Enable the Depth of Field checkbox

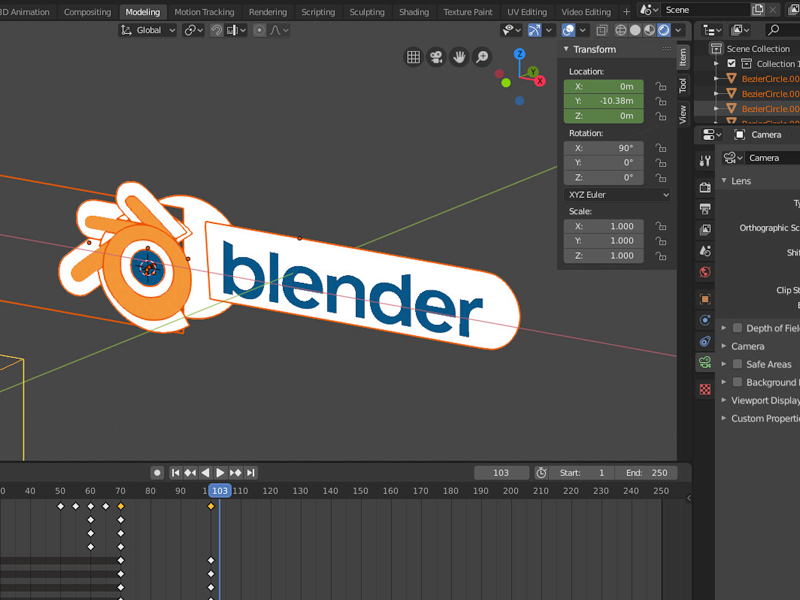(737, 328)
